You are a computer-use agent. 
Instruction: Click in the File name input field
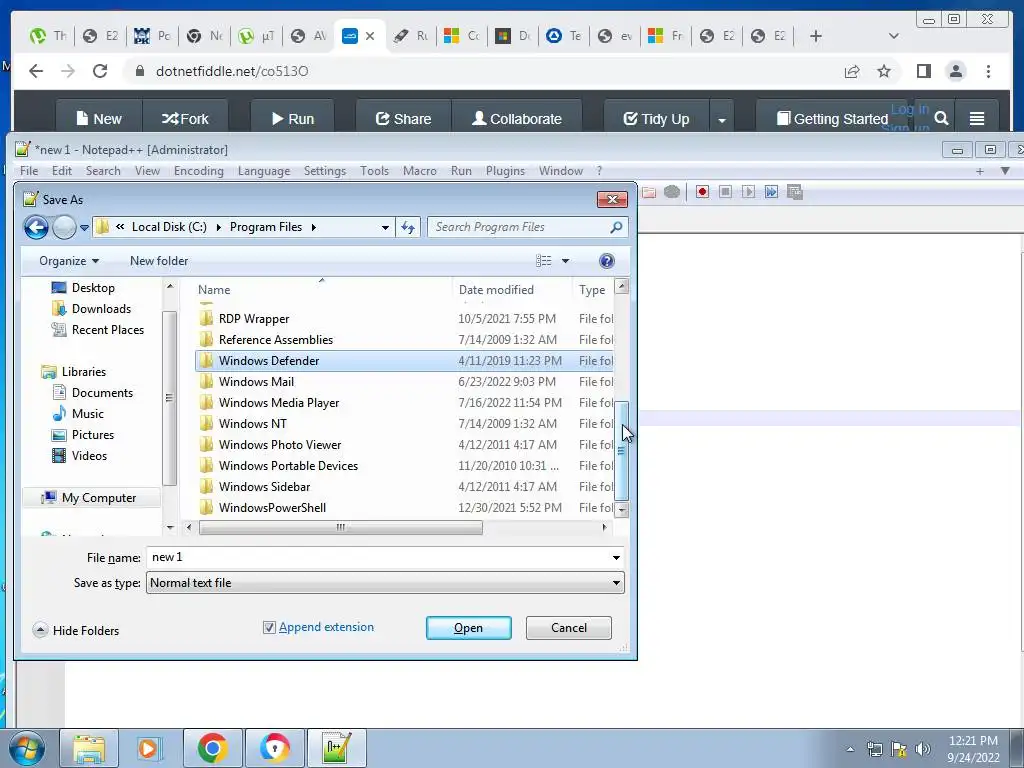[377, 558]
